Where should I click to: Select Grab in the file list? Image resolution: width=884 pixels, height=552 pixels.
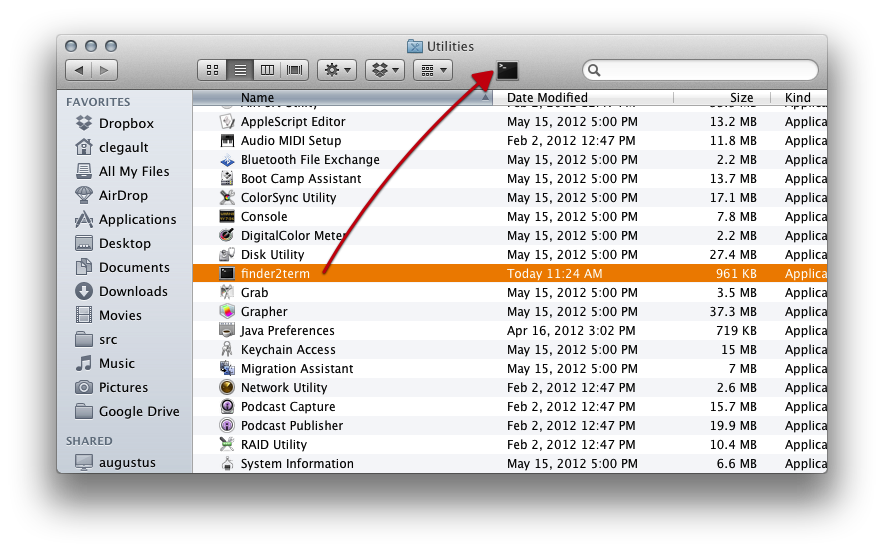pos(510,293)
